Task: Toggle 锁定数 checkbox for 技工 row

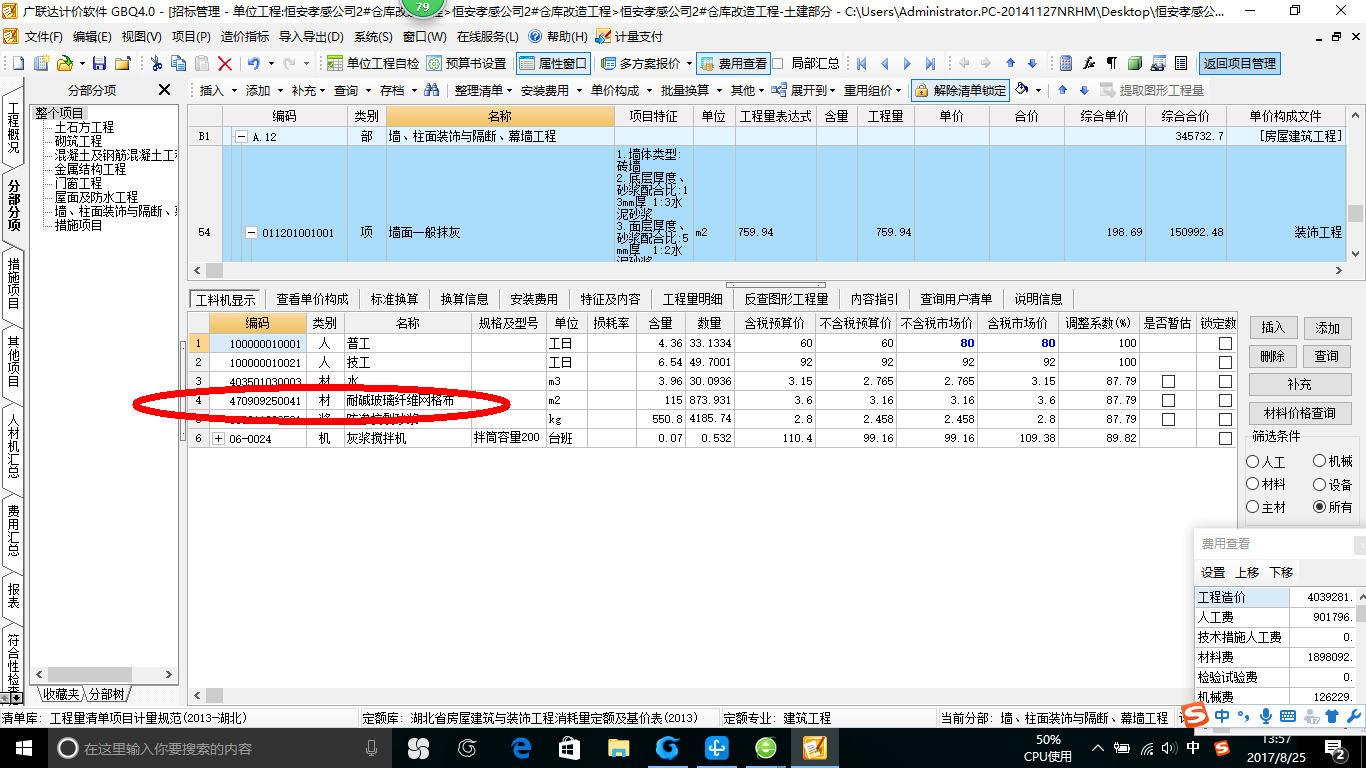Action: pos(1225,362)
